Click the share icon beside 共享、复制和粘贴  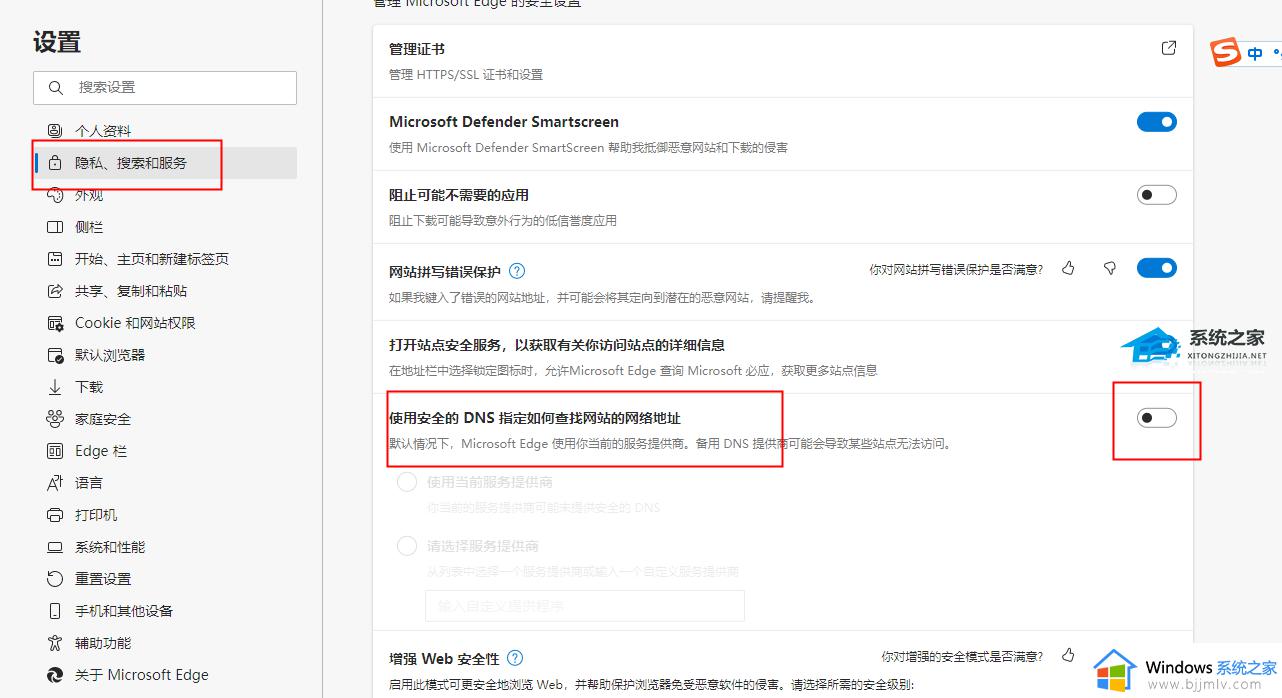tap(55, 291)
